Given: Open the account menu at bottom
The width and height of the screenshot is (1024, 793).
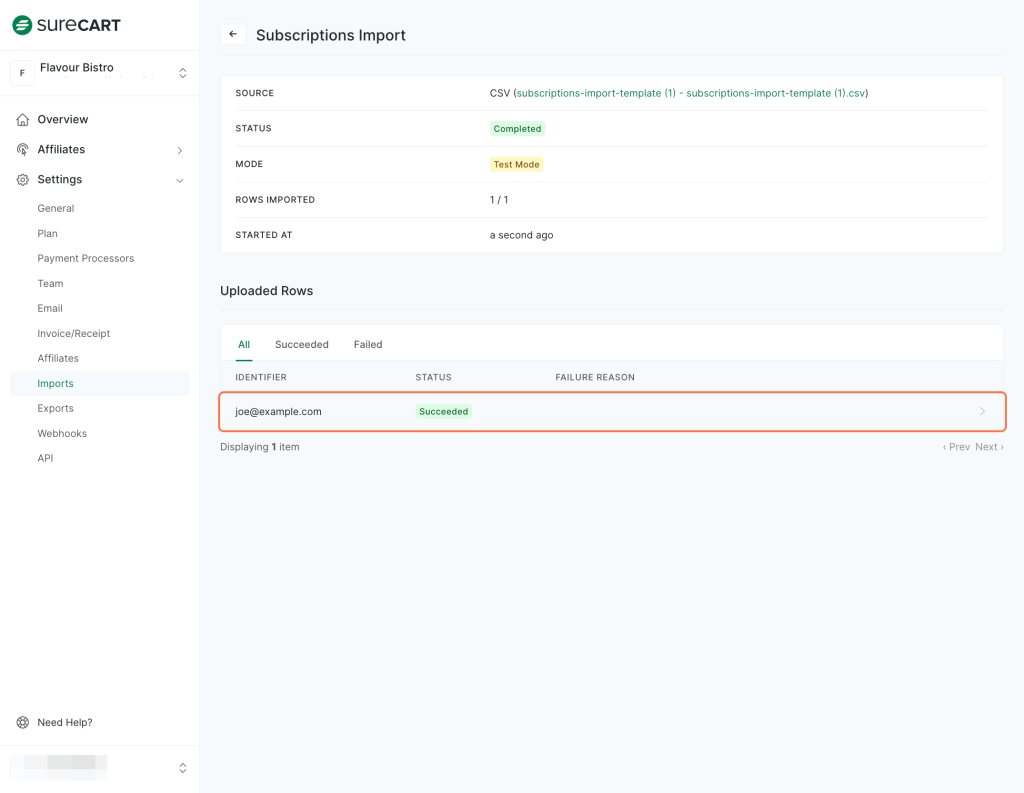Looking at the screenshot, I should [x=182, y=768].
